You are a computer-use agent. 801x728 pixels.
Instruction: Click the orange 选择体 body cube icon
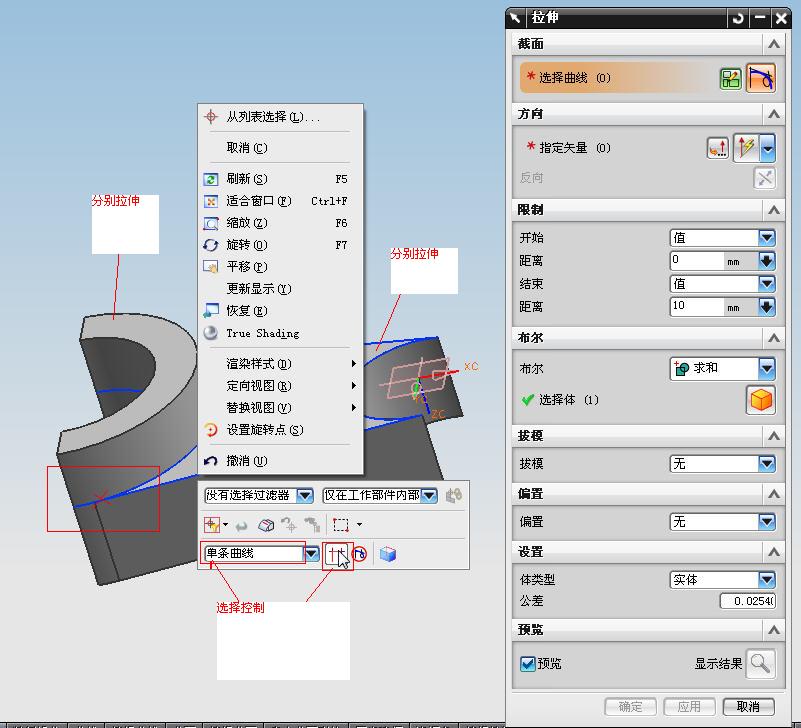pos(761,400)
